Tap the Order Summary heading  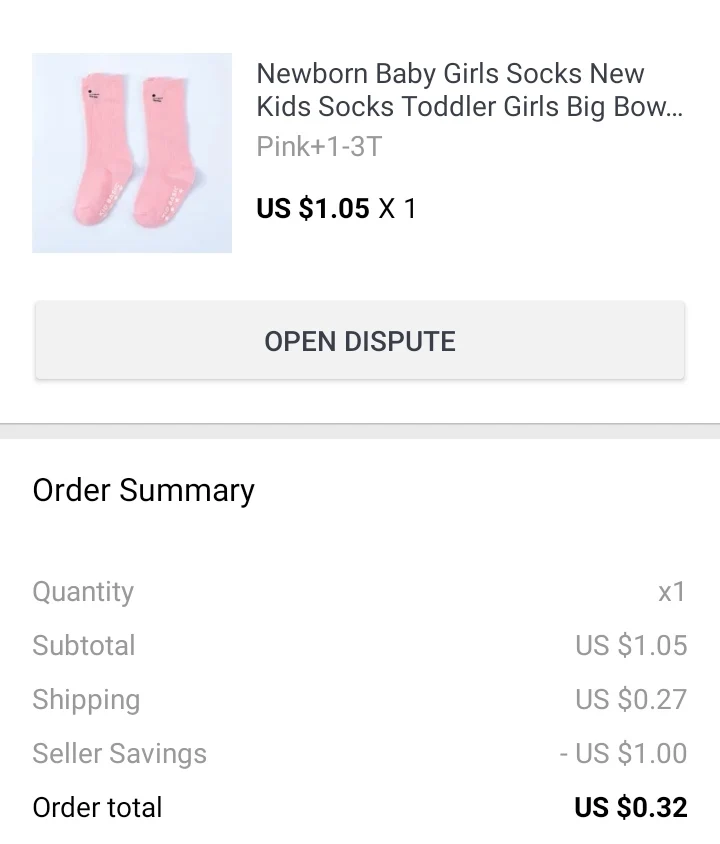(144, 490)
